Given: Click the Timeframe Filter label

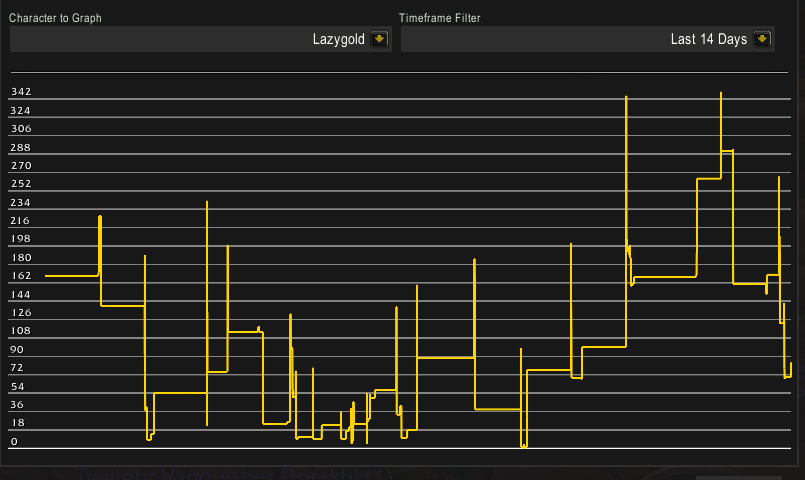Looking at the screenshot, I should pos(443,18).
